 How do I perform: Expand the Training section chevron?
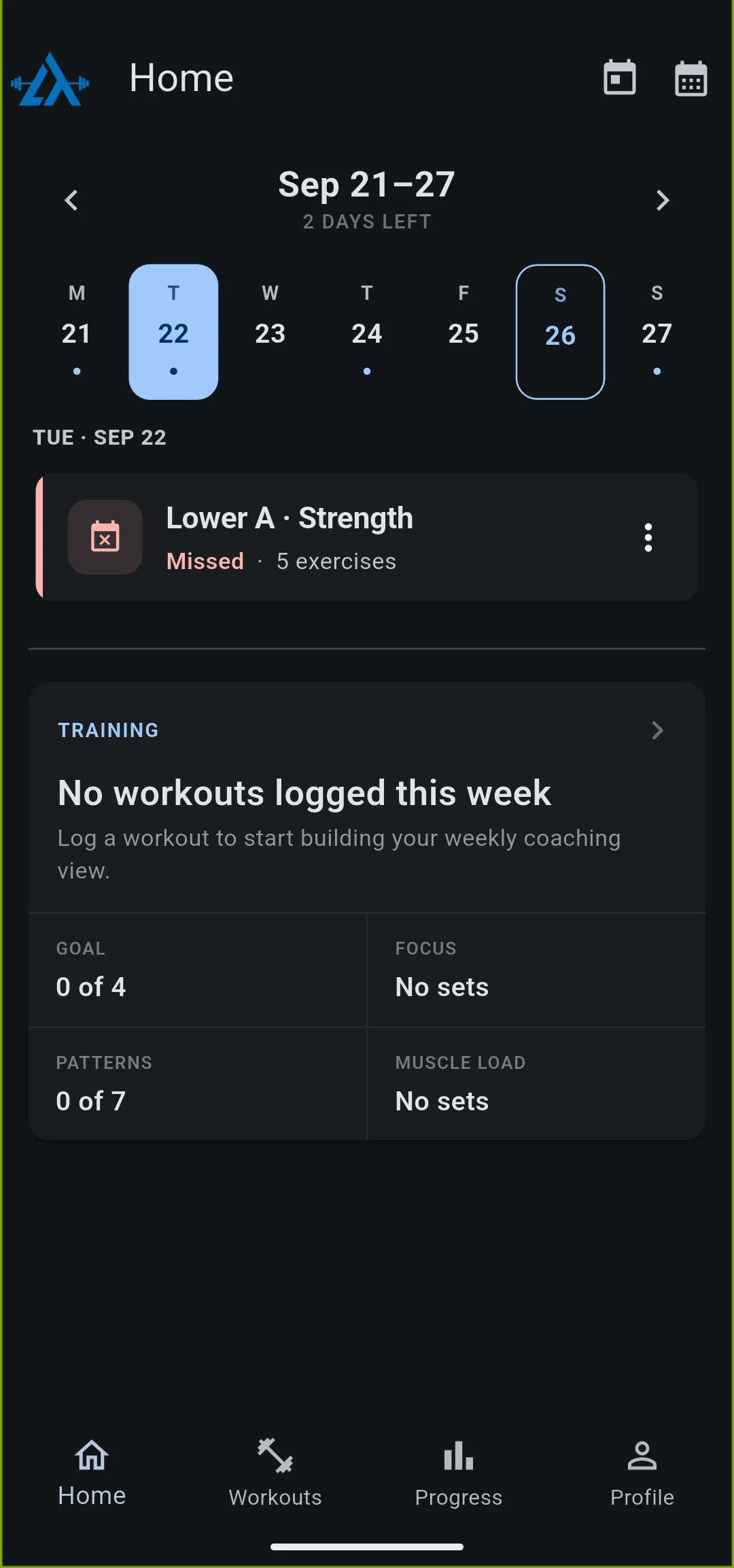click(x=657, y=730)
